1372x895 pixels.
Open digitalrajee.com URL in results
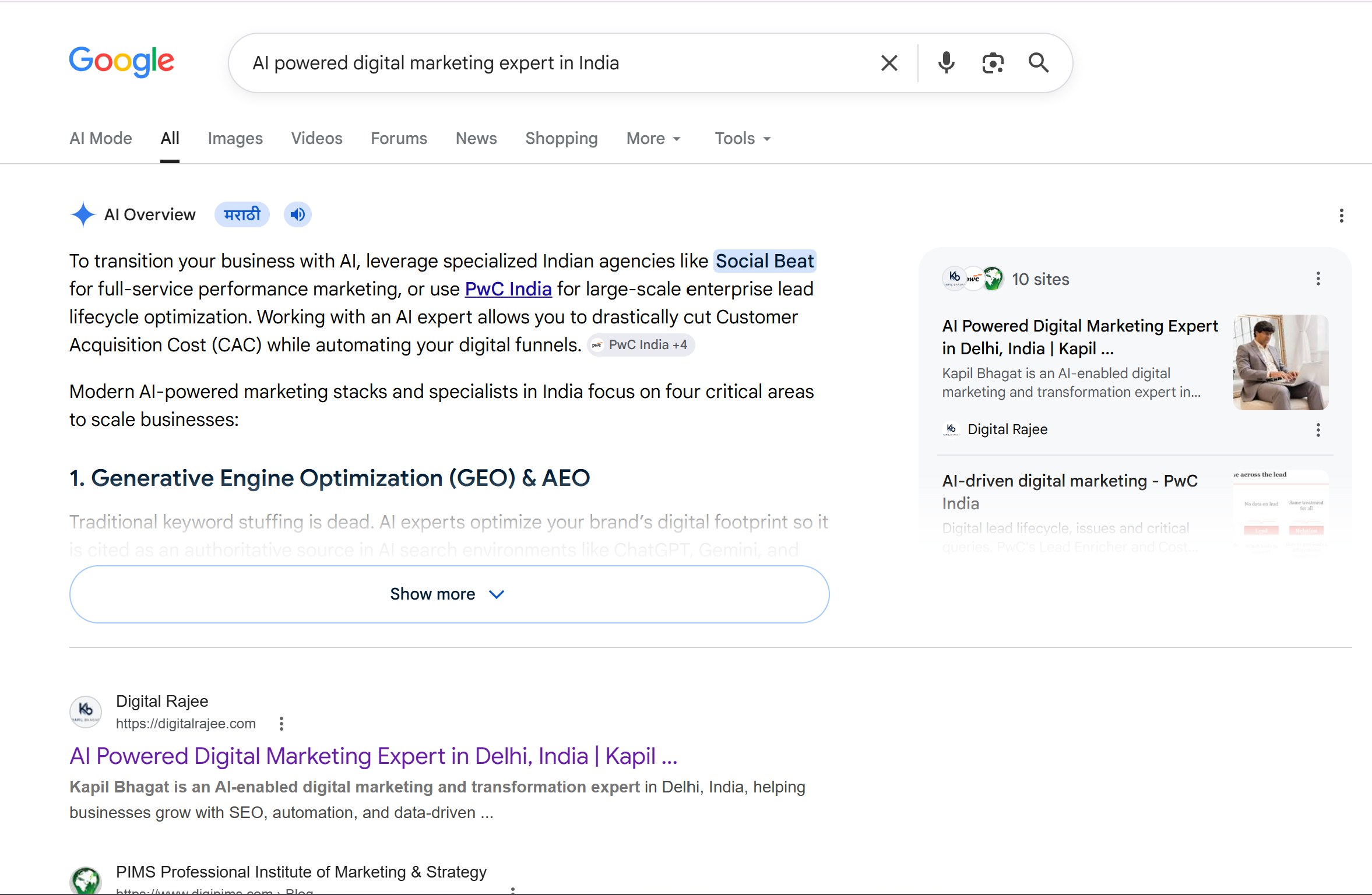pos(186,724)
